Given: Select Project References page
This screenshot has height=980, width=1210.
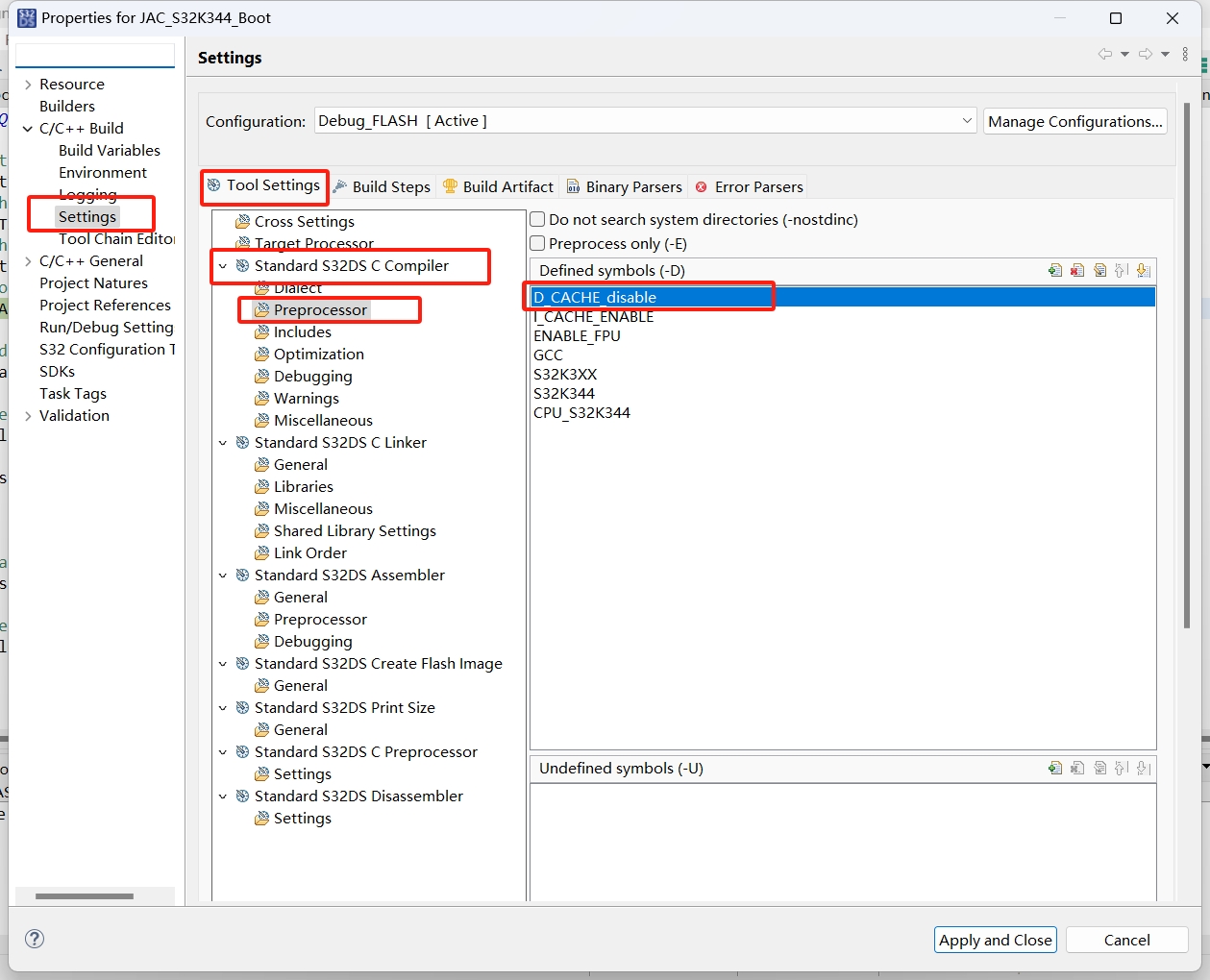Looking at the screenshot, I should (x=105, y=306).
